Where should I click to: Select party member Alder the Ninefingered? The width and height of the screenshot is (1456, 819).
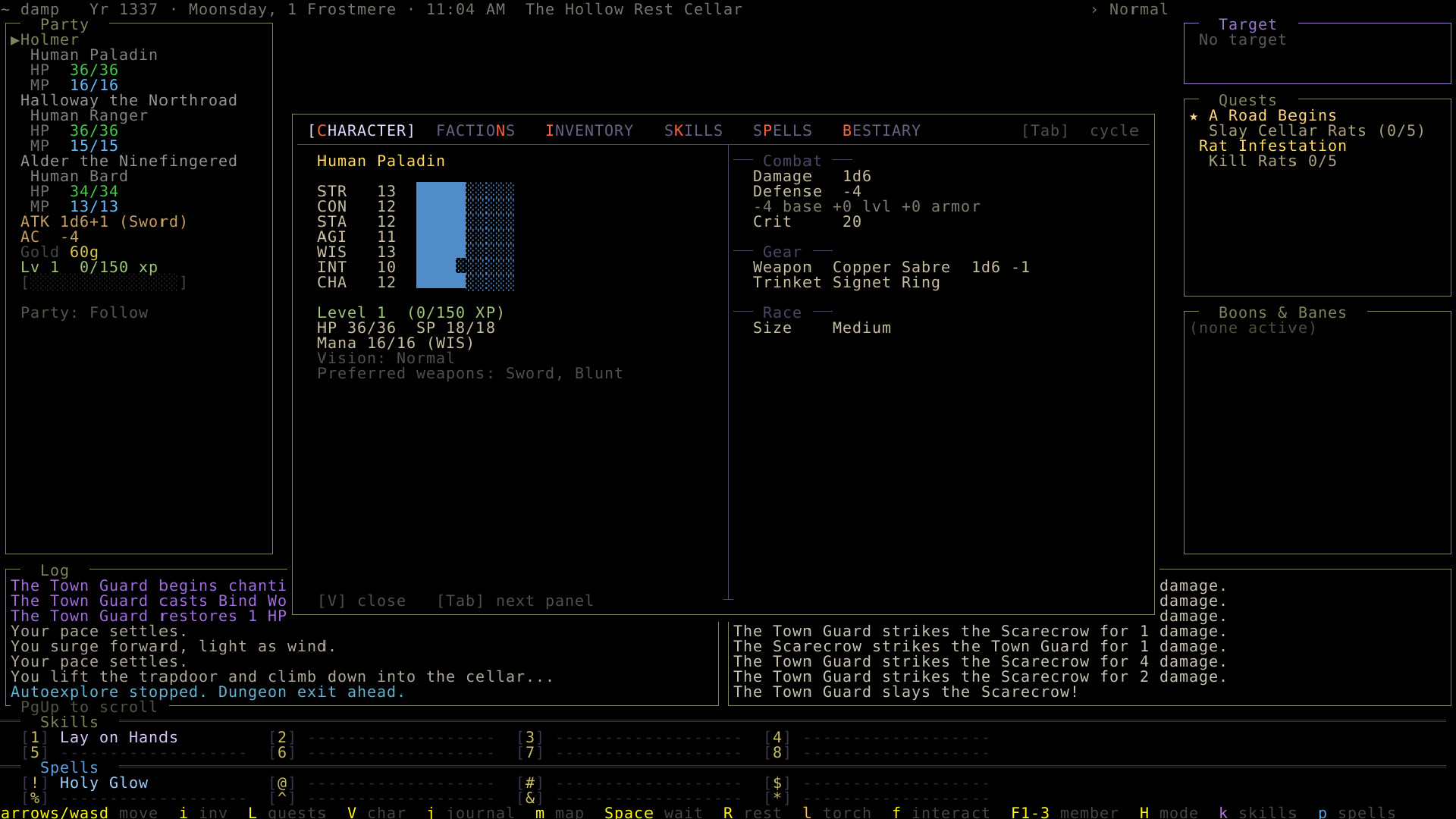coord(129,161)
